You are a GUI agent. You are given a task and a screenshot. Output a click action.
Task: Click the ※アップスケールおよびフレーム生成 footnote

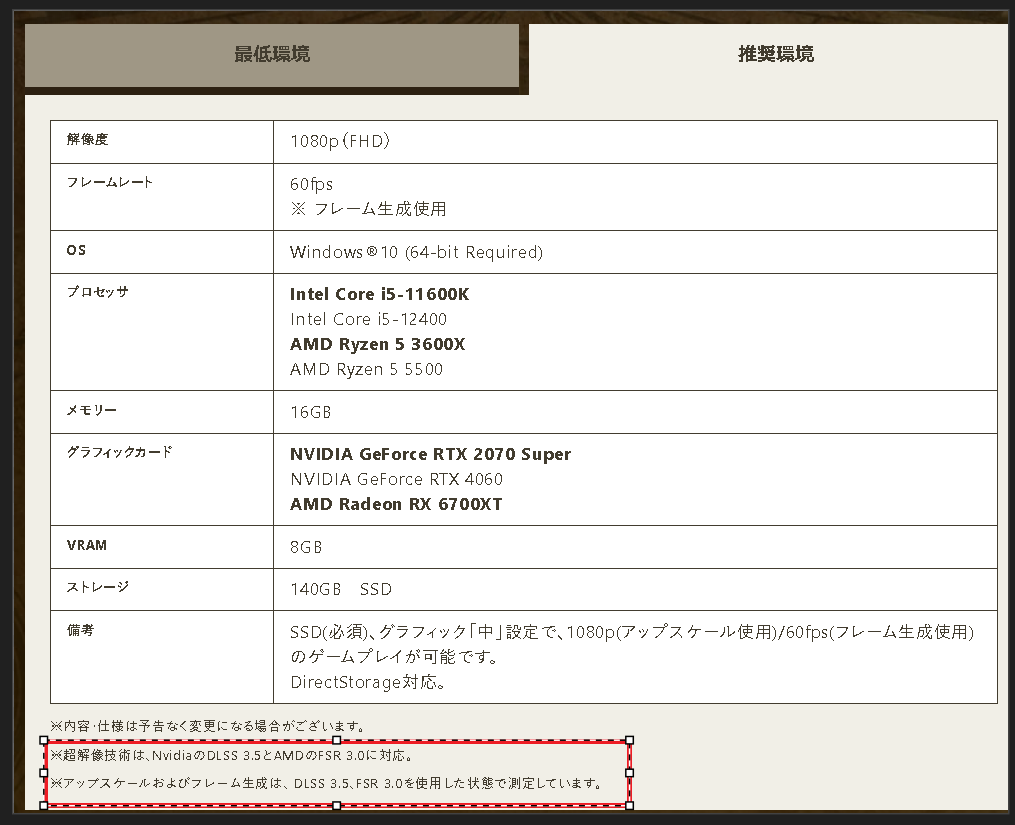pyautogui.click(x=327, y=784)
